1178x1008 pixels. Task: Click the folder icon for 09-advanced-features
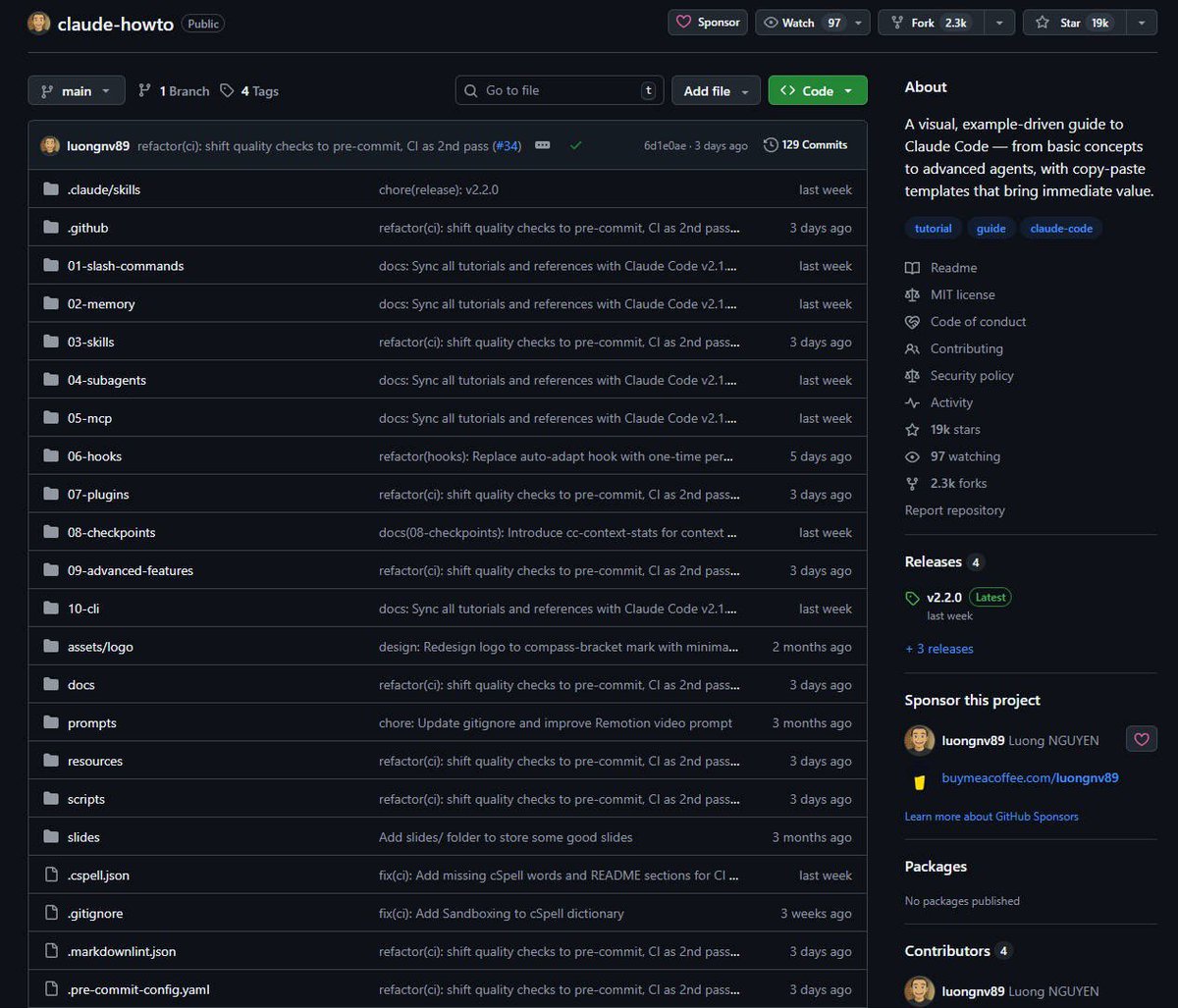[x=51, y=570]
